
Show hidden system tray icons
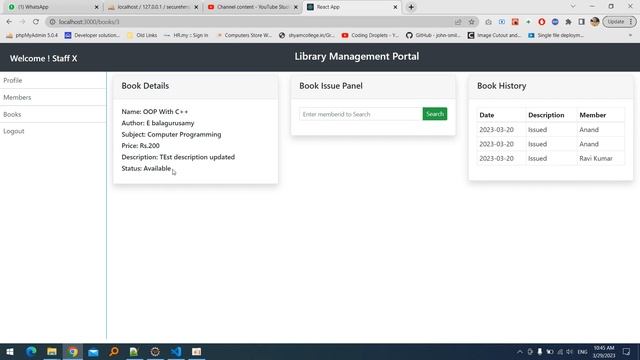point(520,351)
